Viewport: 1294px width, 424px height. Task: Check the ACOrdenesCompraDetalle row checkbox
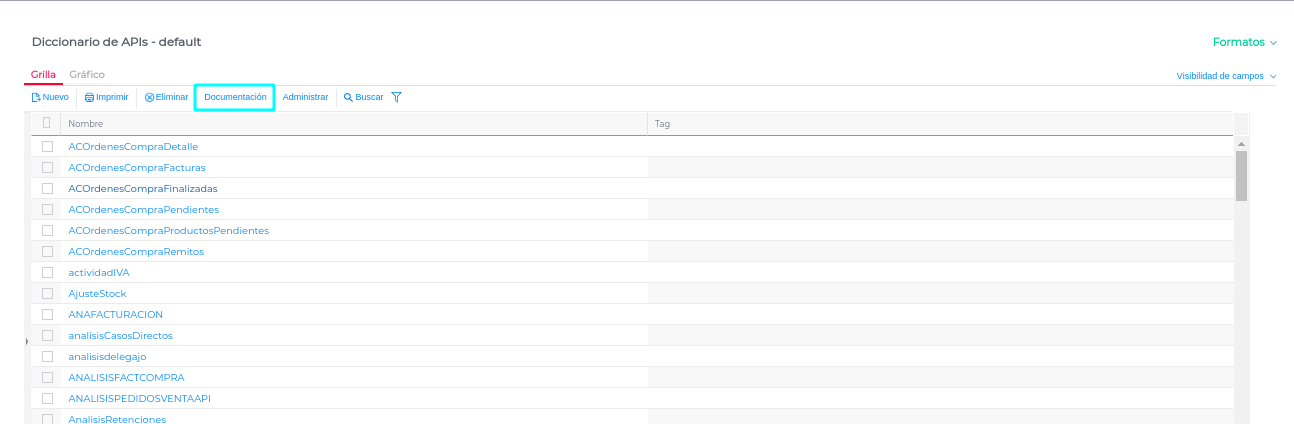pos(47,147)
